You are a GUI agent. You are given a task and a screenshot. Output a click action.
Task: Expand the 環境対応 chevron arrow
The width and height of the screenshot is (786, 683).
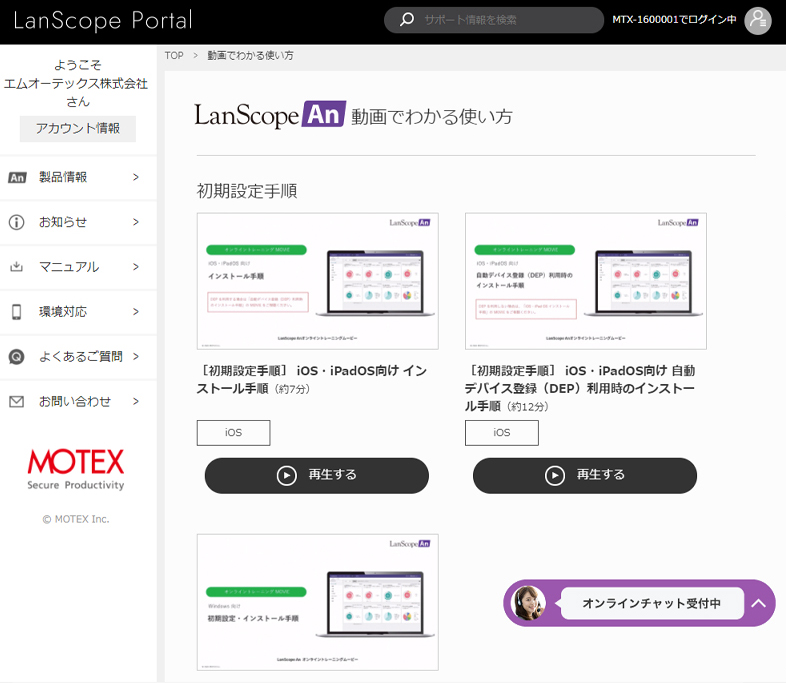pyautogui.click(x=136, y=312)
